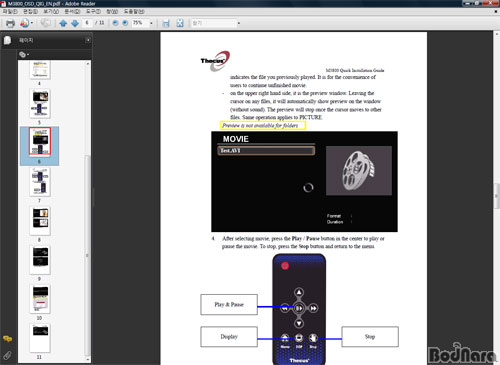The height and width of the screenshot is (365, 500).
Task: Go to the next page with the down arrow
Action: tap(75, 23)
